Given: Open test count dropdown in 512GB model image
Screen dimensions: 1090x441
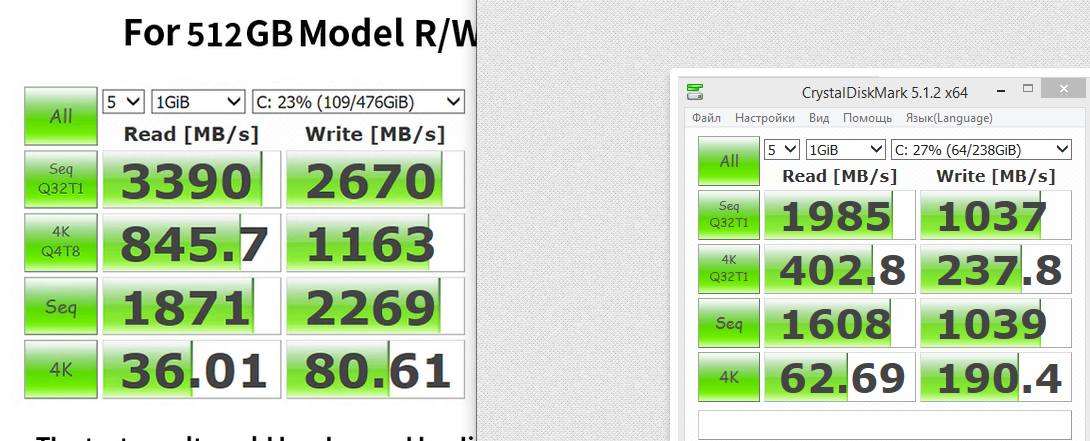Looking at the screenshot, I should pyautogui.click(x=123, y=102).
